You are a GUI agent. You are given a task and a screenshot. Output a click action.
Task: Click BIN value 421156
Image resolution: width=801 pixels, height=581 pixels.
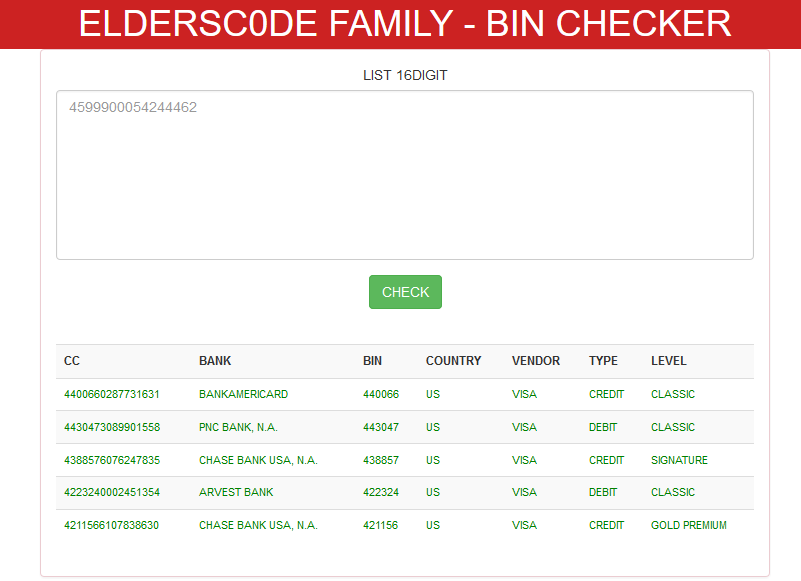[x=381, y=525]
